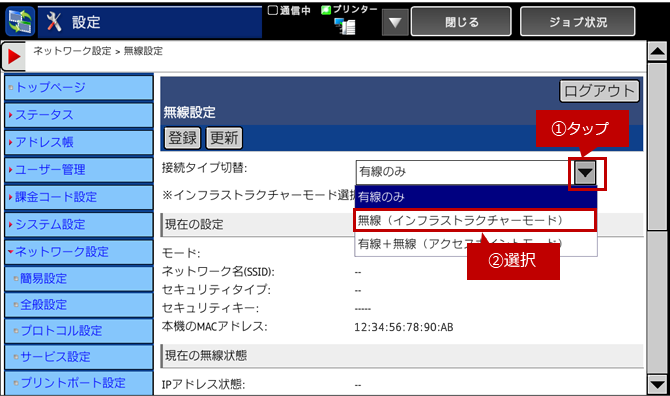The height and width of the screenshot is (396, 670).
Task: Click the ネットワーク設定 > 無線設定 breadcrumb
Action: 98,51
